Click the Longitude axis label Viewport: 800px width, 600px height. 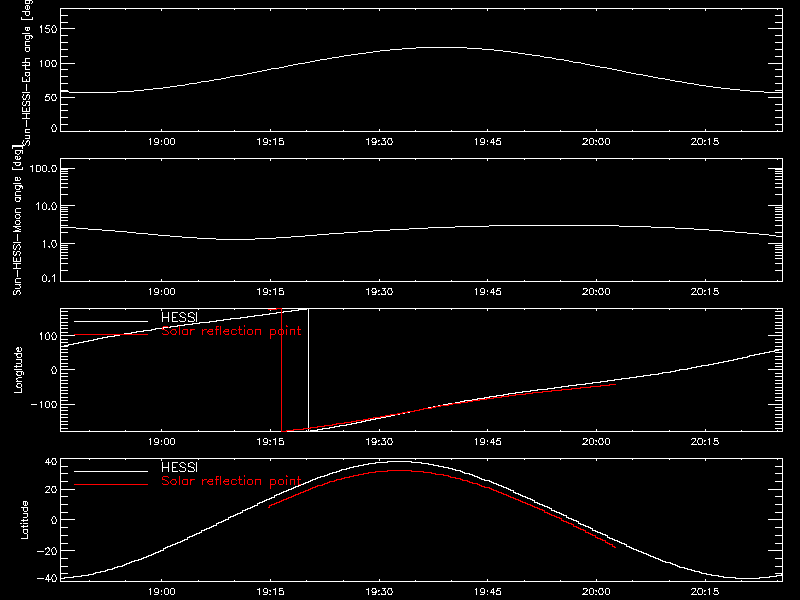[18, 370]
